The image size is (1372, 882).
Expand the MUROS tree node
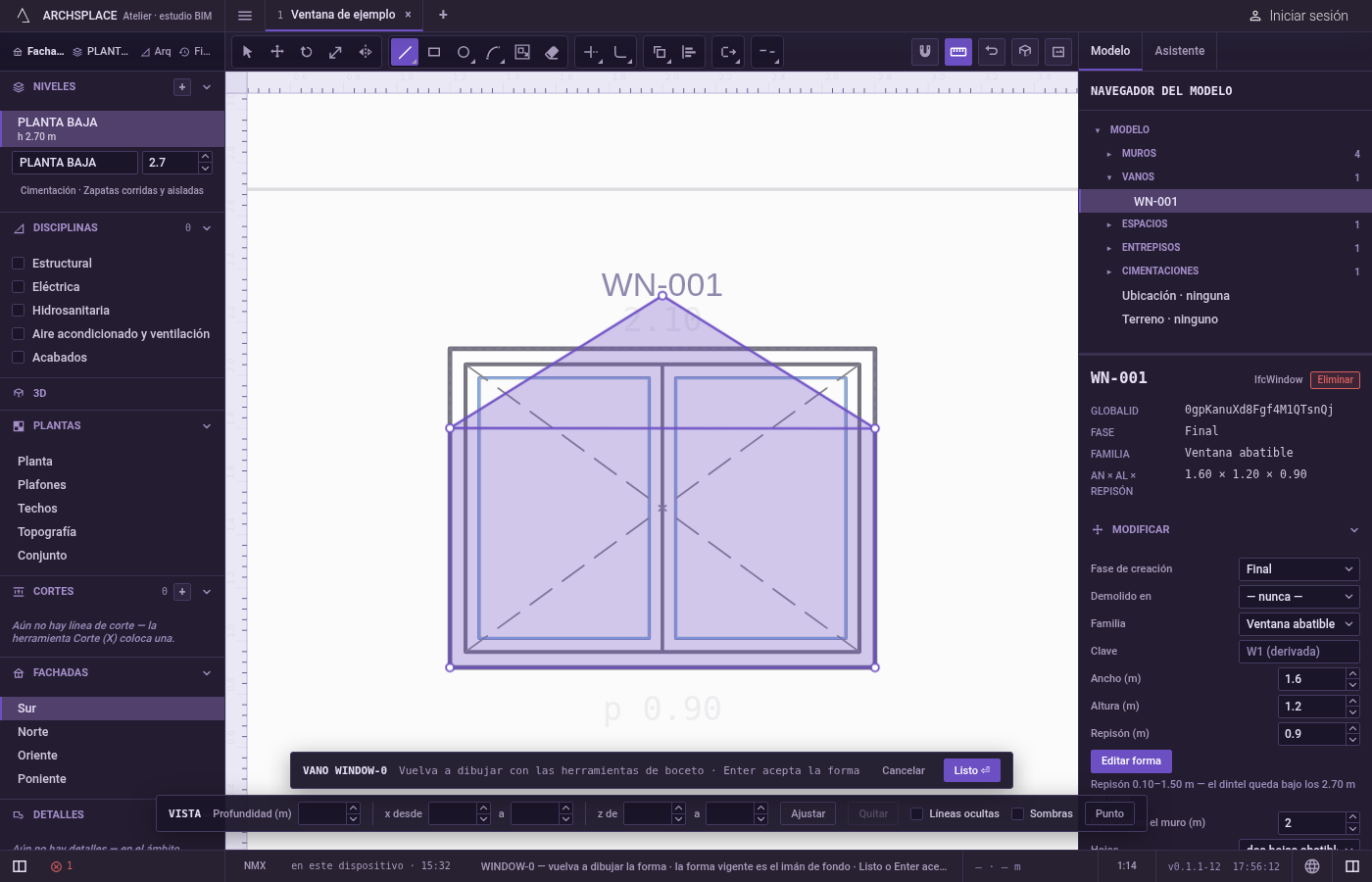tap(1109, 154)
